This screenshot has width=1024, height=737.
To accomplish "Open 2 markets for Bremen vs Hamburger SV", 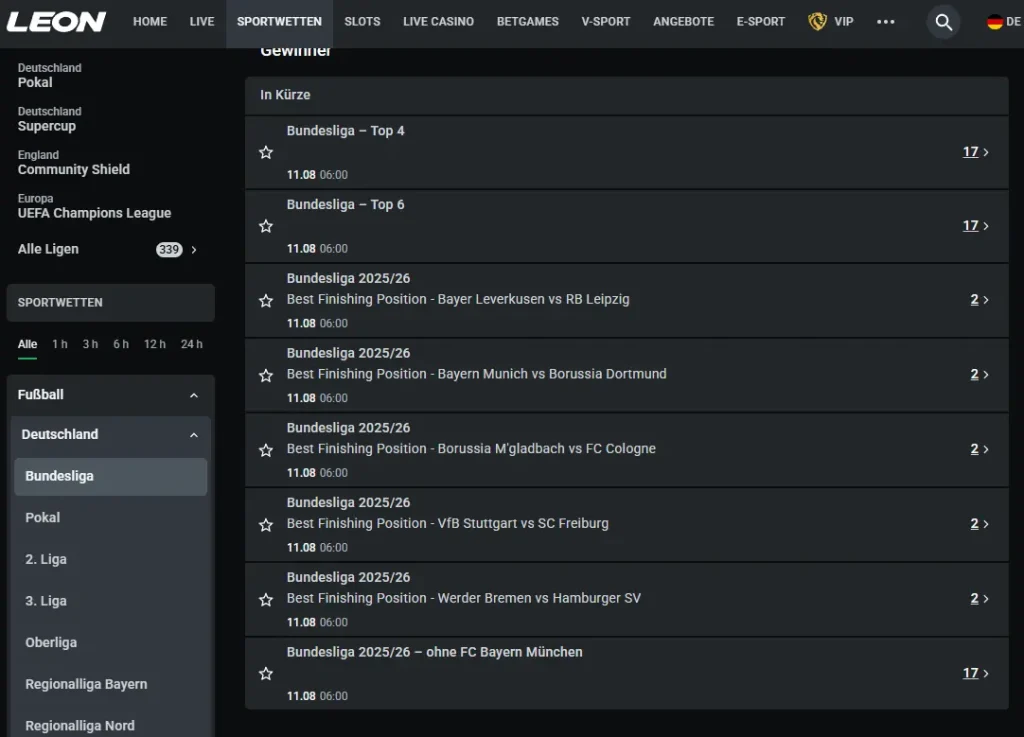I will 979,598.
